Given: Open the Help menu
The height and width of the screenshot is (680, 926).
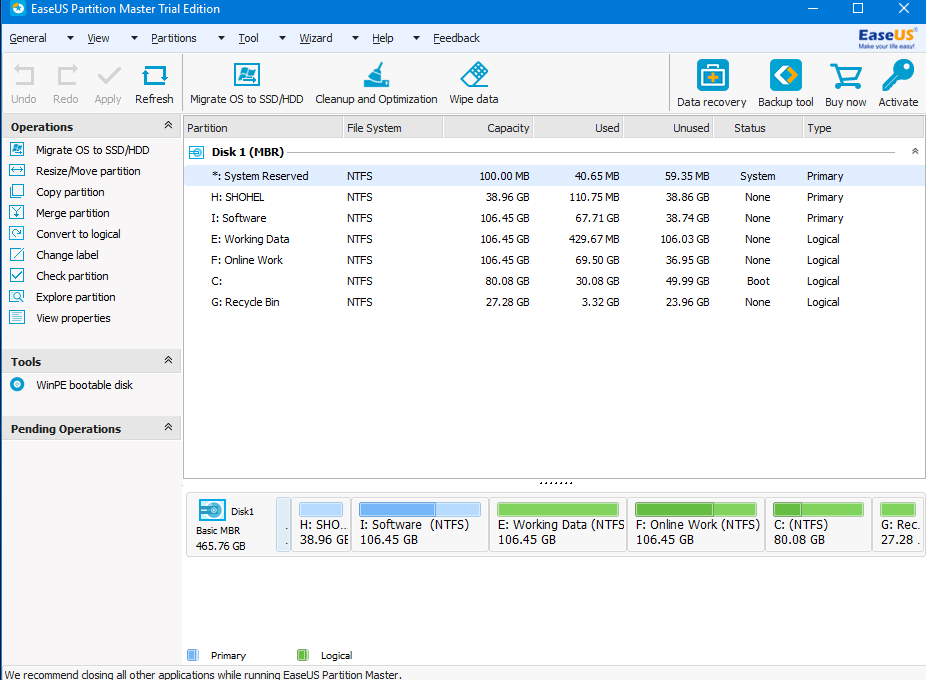Looking at the screenshot, I should (x=383, y=38).
